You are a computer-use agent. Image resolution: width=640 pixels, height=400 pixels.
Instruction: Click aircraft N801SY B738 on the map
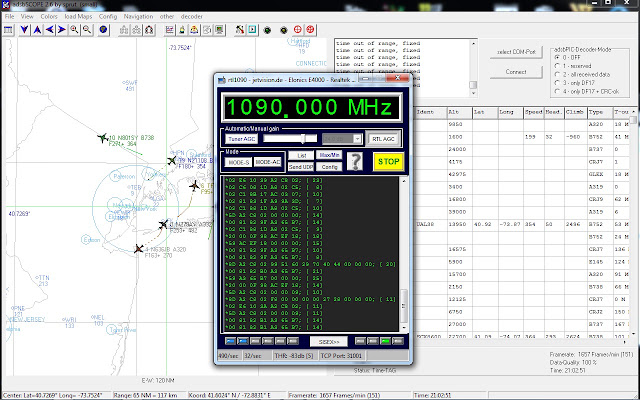point(103,138)
